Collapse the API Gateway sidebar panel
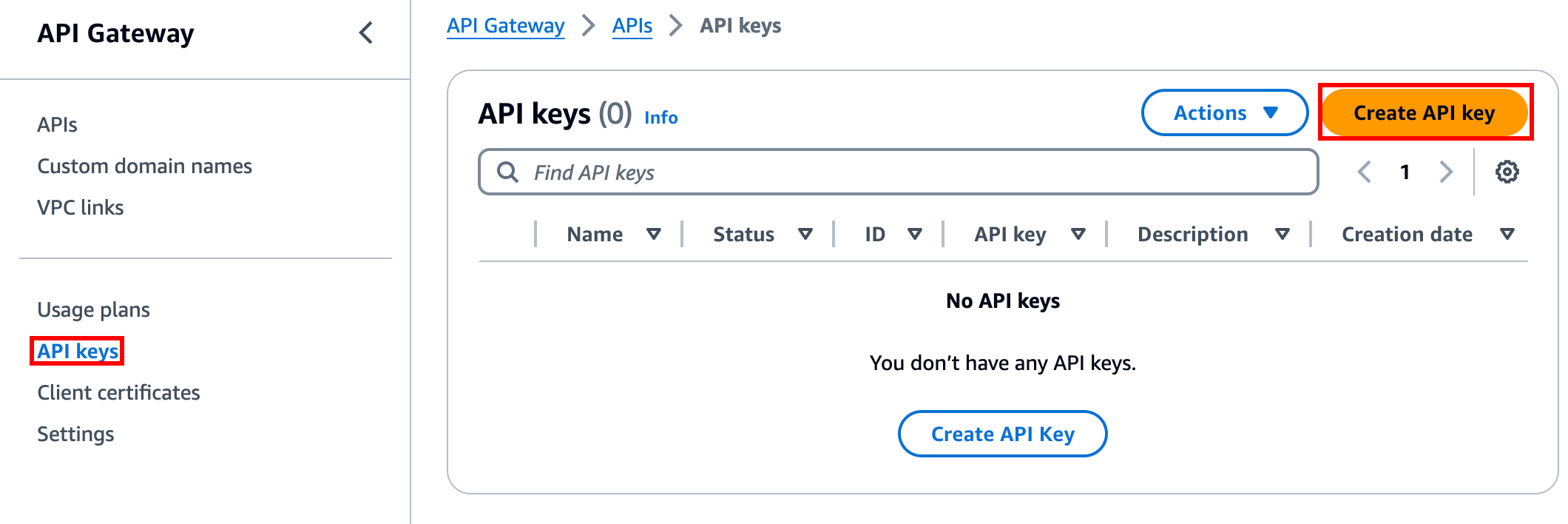 pos(365,33)
